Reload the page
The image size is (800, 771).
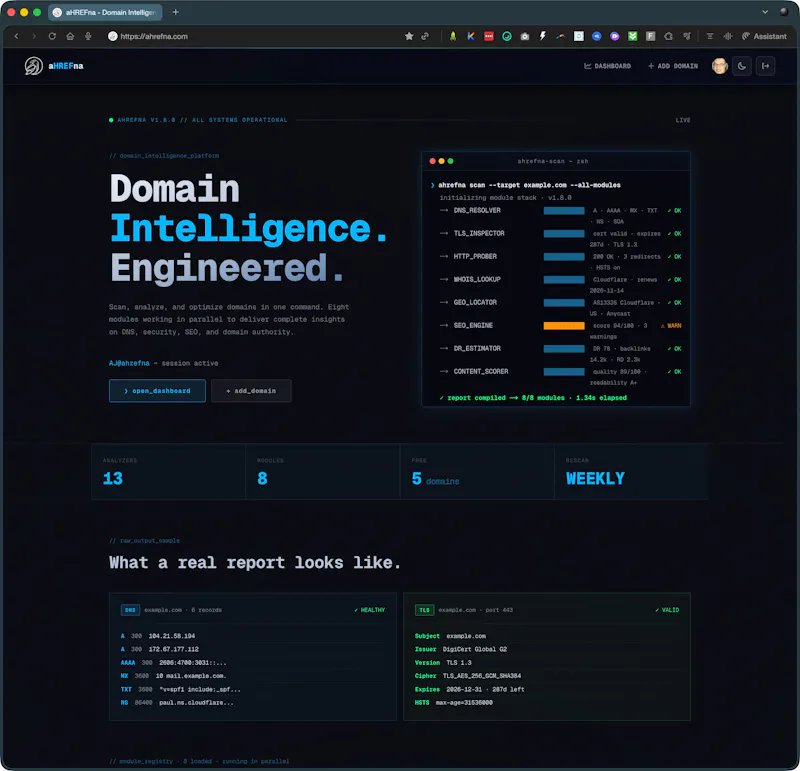(x=52, y=36)
